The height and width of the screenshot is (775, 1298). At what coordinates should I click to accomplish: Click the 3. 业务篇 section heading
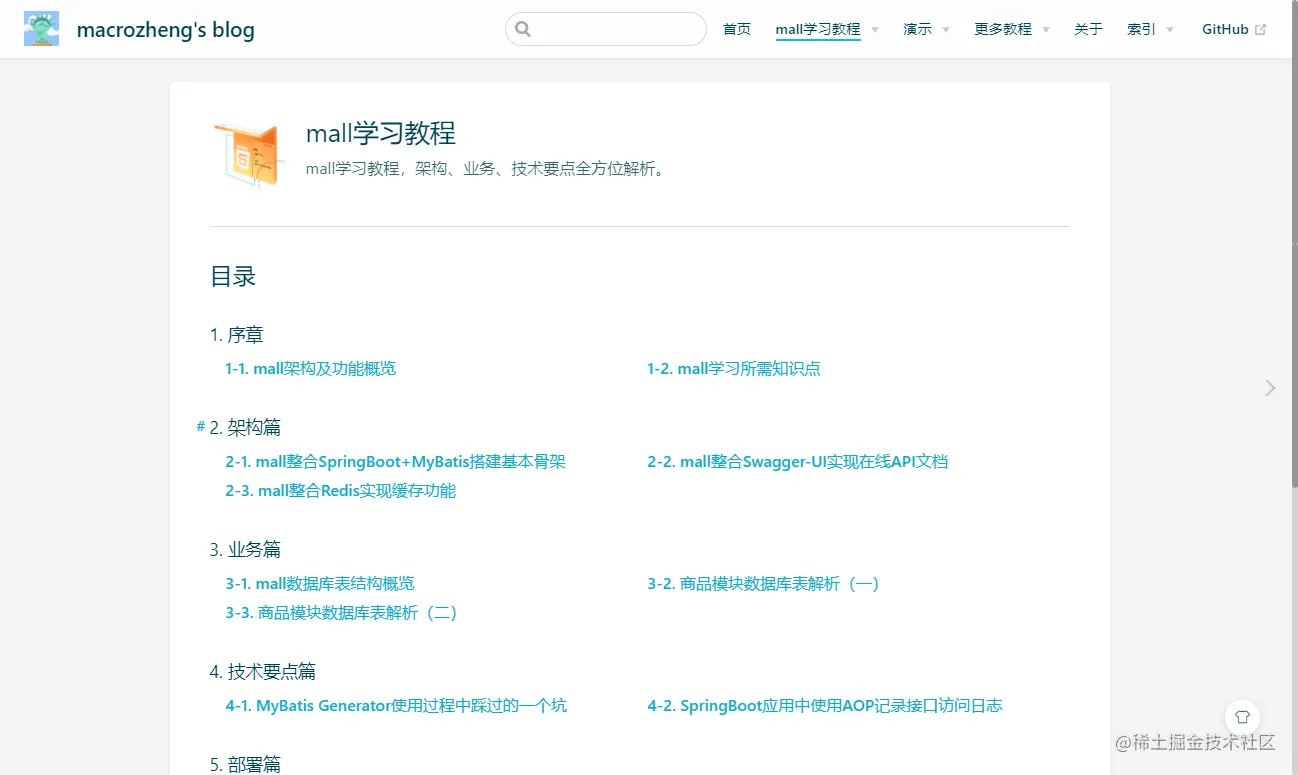245,549
